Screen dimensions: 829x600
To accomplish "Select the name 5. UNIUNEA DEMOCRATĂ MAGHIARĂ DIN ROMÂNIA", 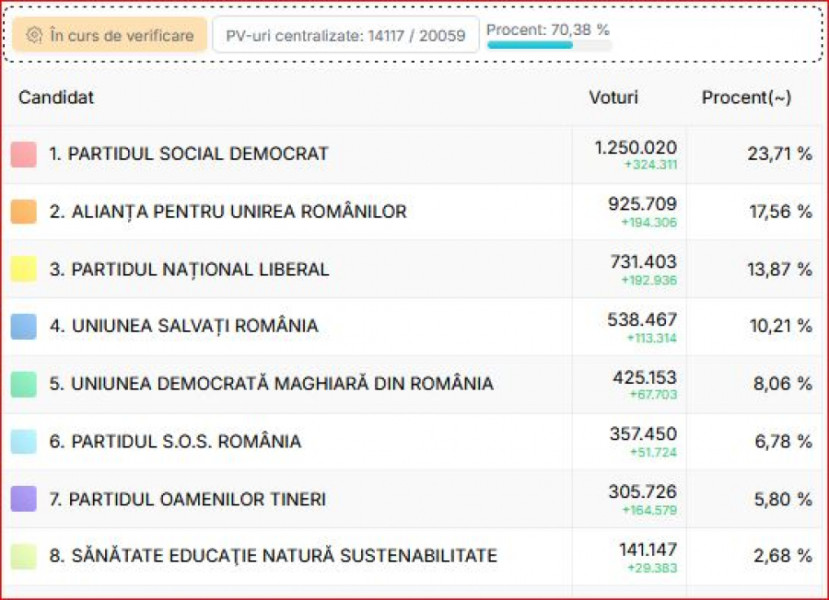I will 271,383.
